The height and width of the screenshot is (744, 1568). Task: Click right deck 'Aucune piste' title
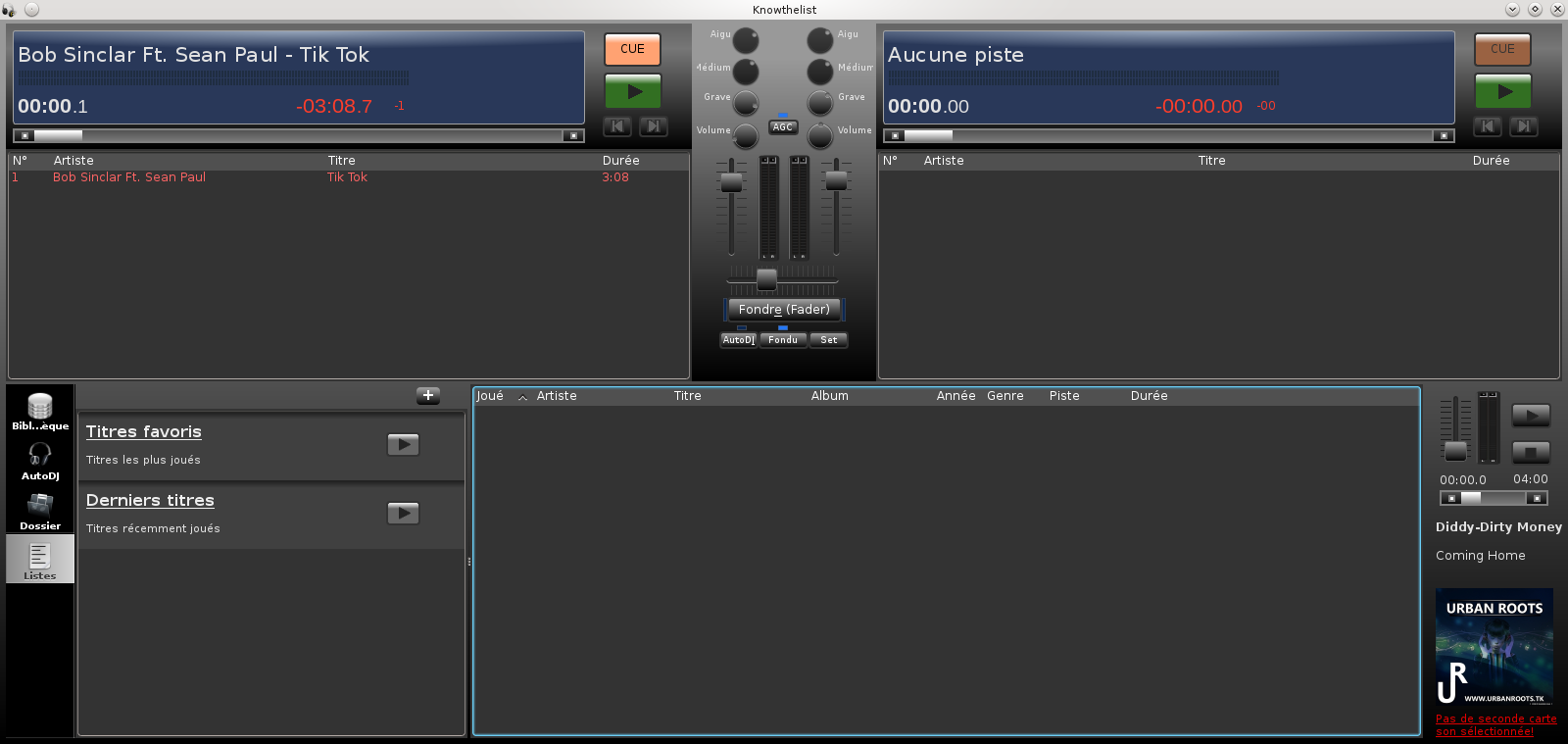tap(955, 55)
